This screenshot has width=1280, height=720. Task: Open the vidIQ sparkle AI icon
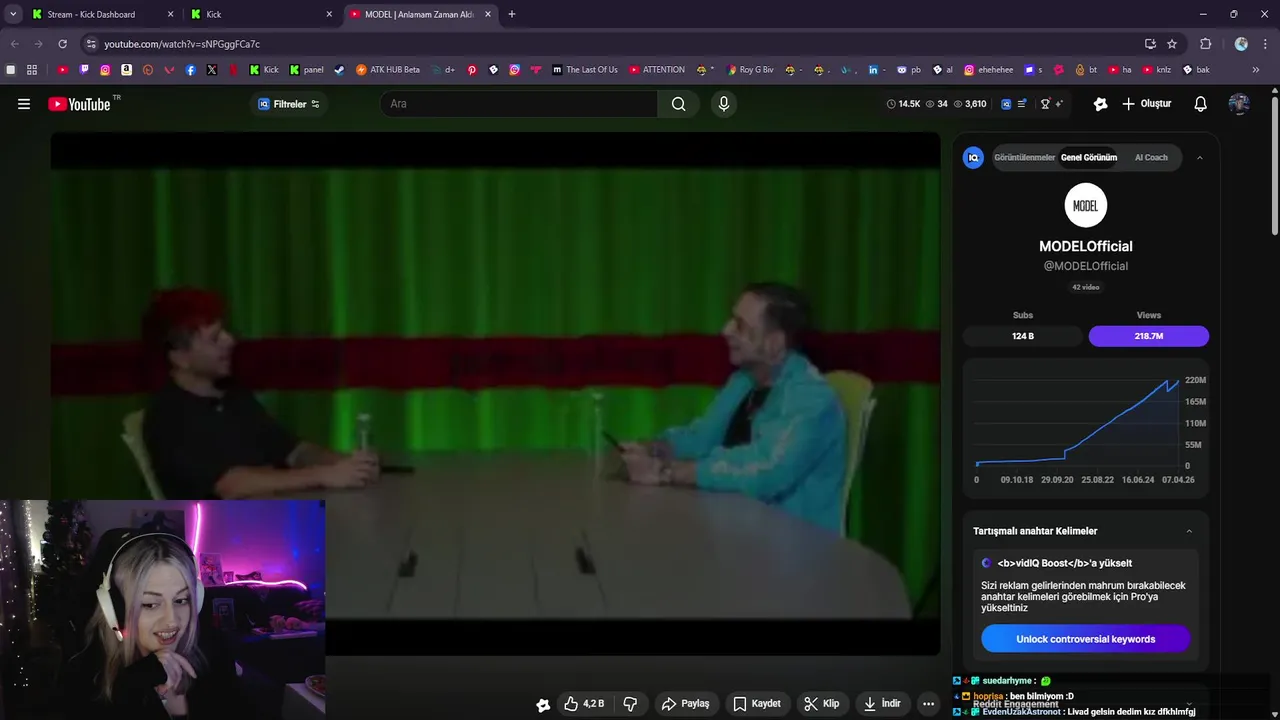click(x=1059, y=104)
